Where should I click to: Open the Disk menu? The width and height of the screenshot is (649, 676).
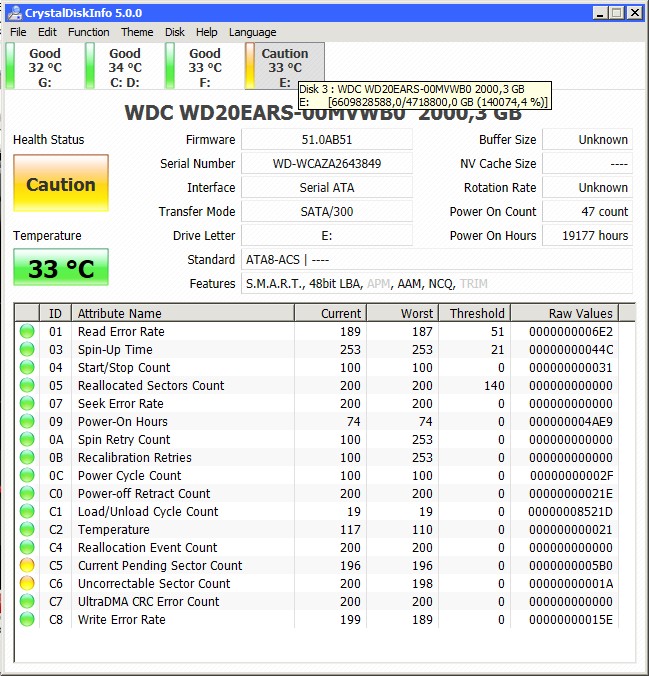[x=175, y=32]
